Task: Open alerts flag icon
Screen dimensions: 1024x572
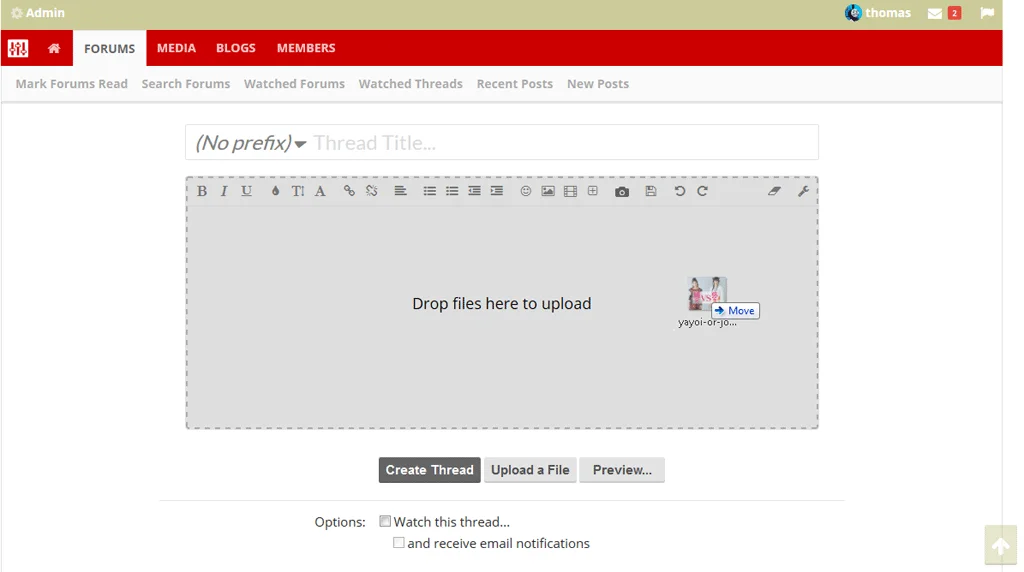Action: click(987, 13)
